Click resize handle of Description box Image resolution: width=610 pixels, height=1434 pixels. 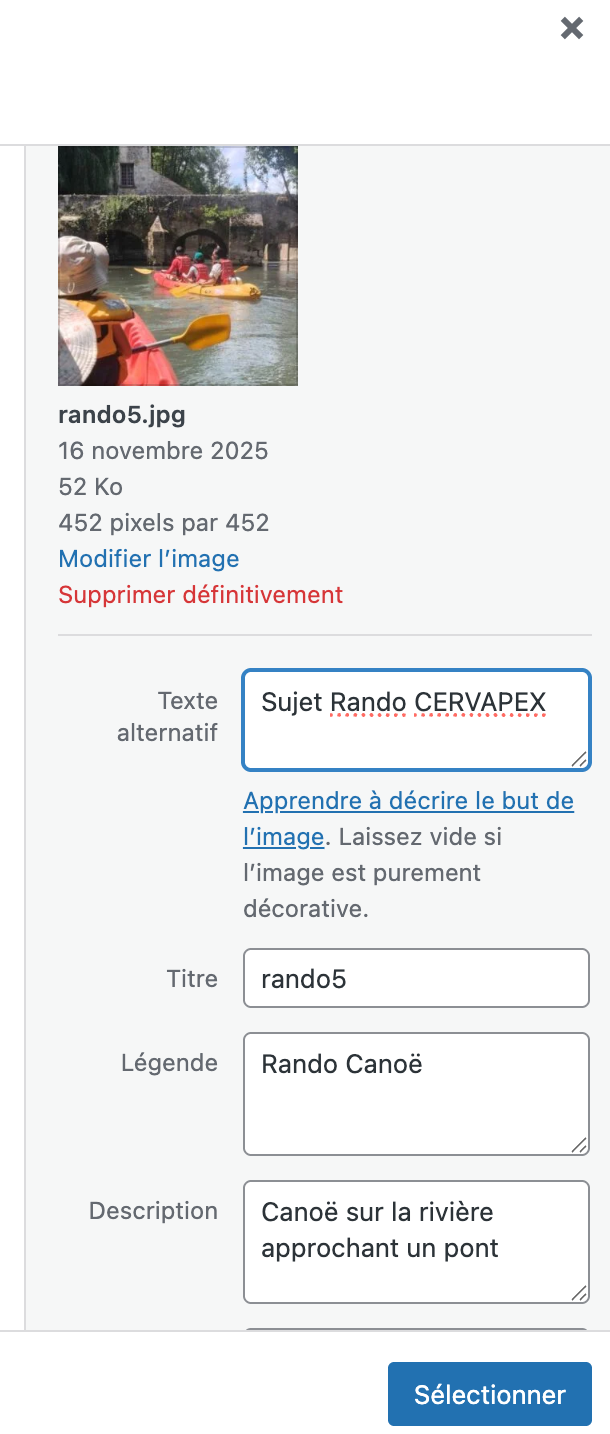coord(579,1293)
